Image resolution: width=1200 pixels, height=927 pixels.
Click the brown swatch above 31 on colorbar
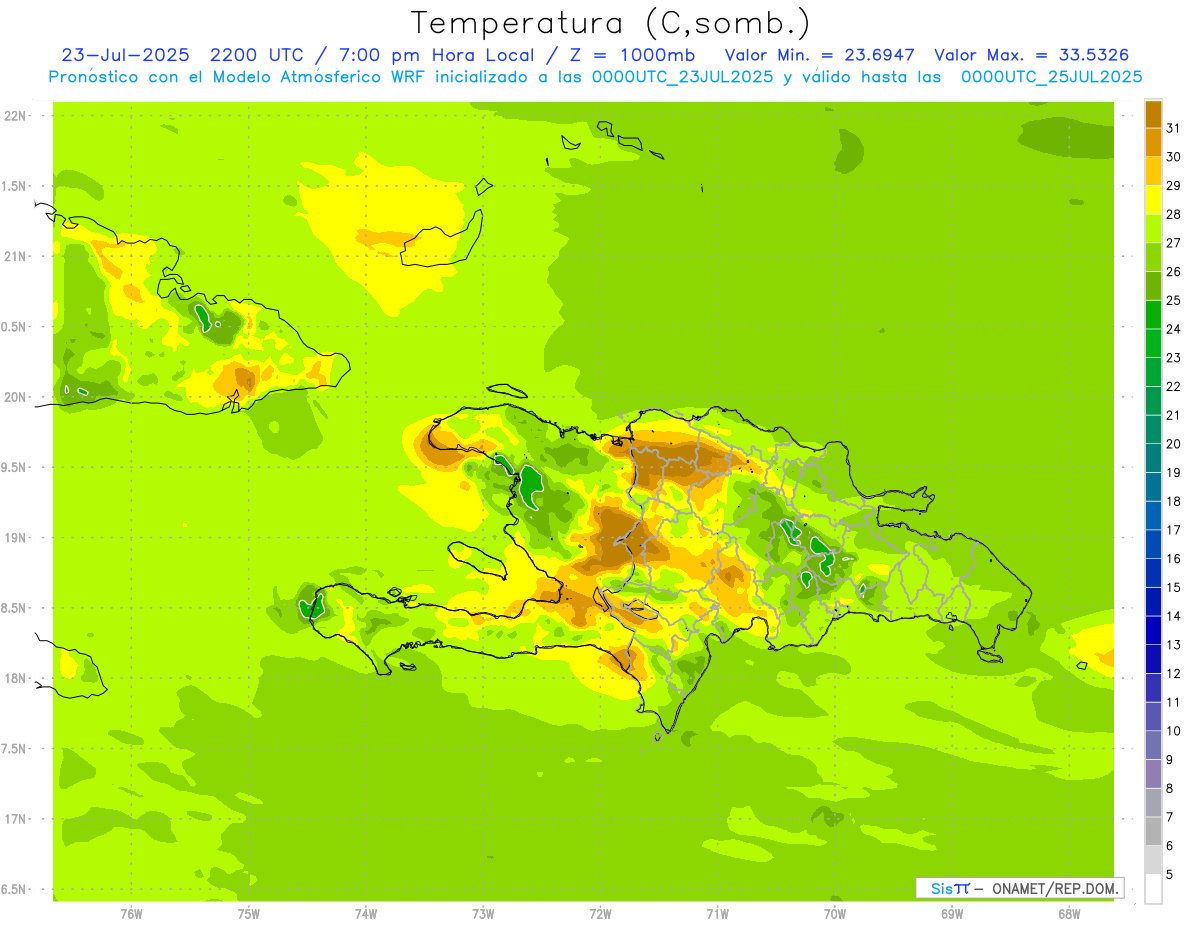pyautogui.click(x=1153, y=114)
